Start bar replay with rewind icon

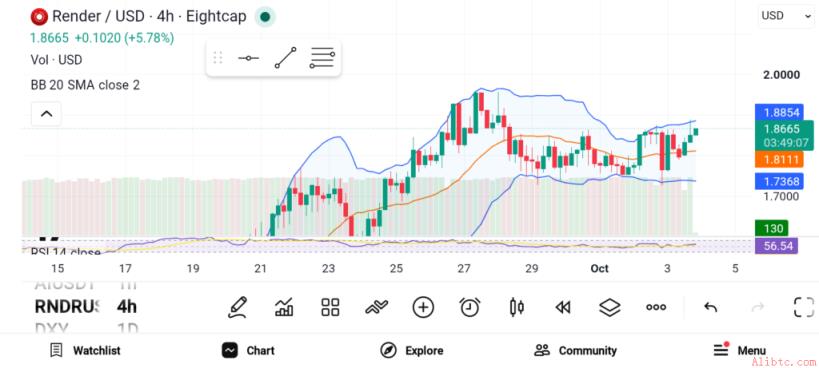[563, 308]
